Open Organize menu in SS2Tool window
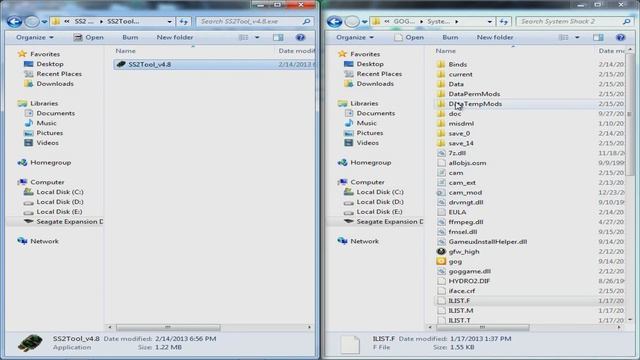This screenshot has height=360, width=640. point(35,37)
